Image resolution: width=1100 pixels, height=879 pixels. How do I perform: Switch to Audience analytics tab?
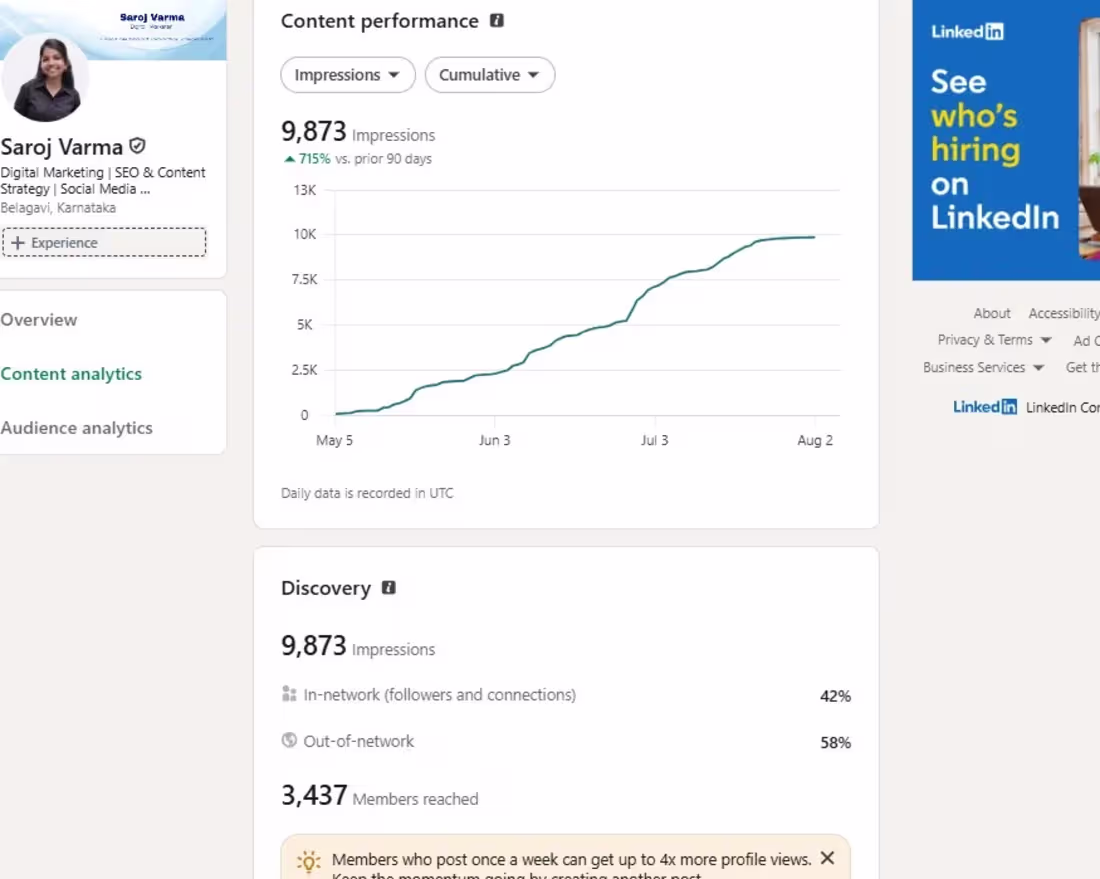pos(76,428)
